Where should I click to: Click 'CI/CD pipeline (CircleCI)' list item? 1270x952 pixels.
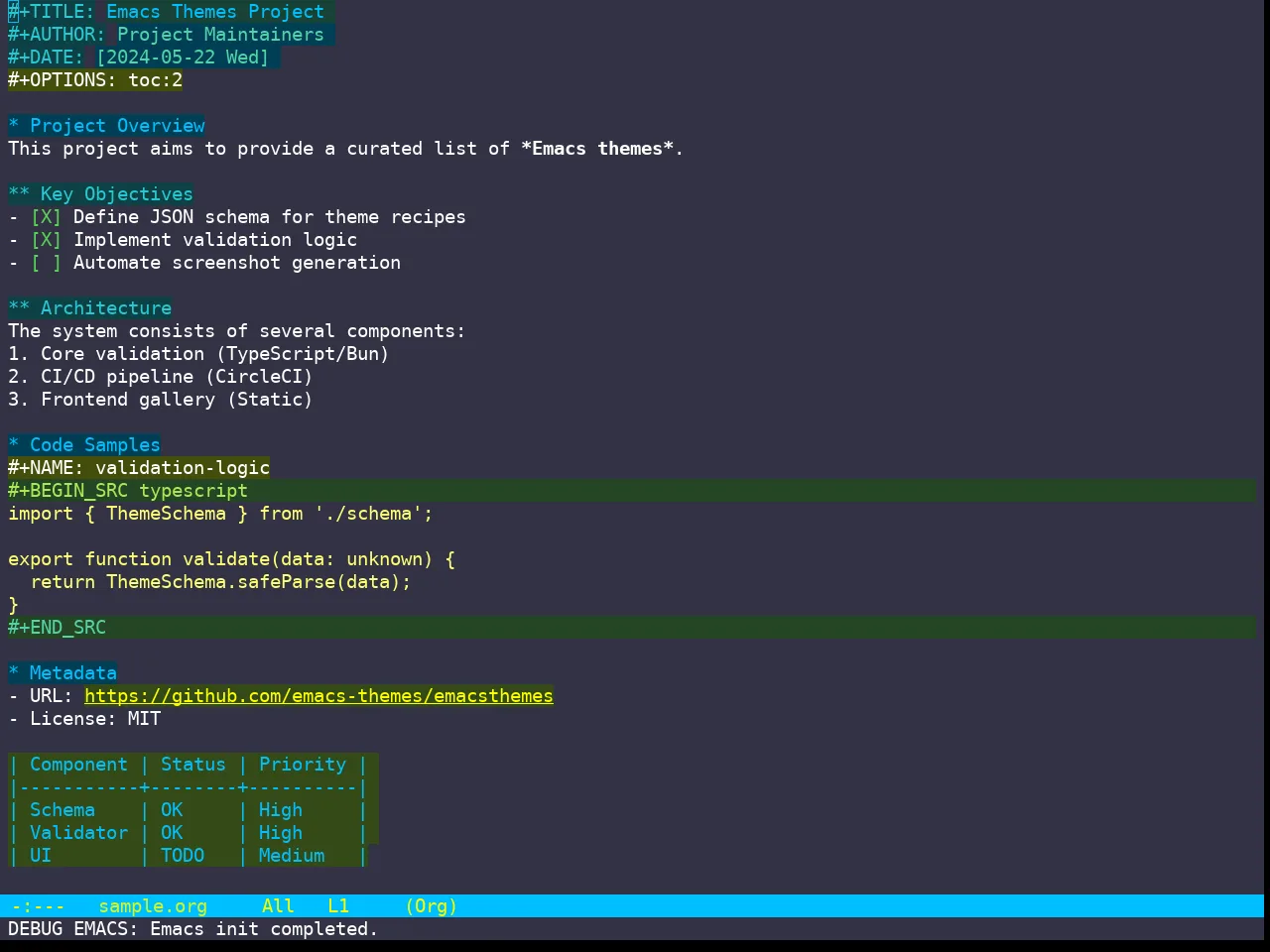[x=161, y=377]
